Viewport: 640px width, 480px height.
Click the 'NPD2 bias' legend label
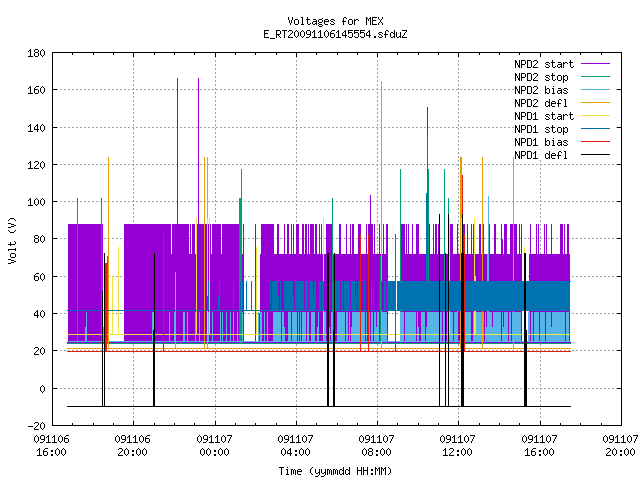[541, 90]
